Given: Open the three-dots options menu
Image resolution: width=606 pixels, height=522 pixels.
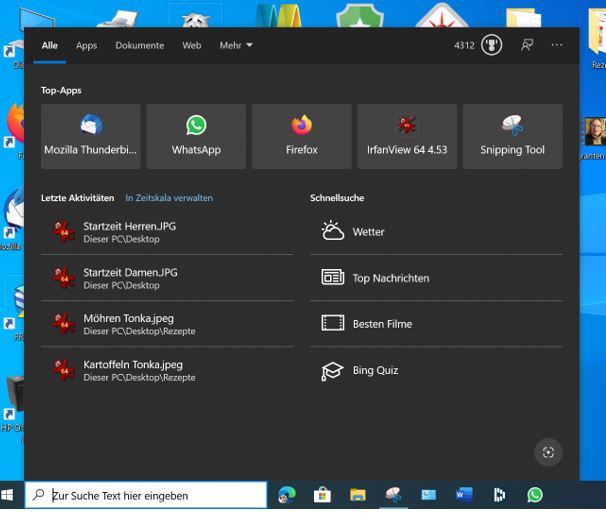Looking at the screenshot, I should pyautogui.click(x=557, y=45).
